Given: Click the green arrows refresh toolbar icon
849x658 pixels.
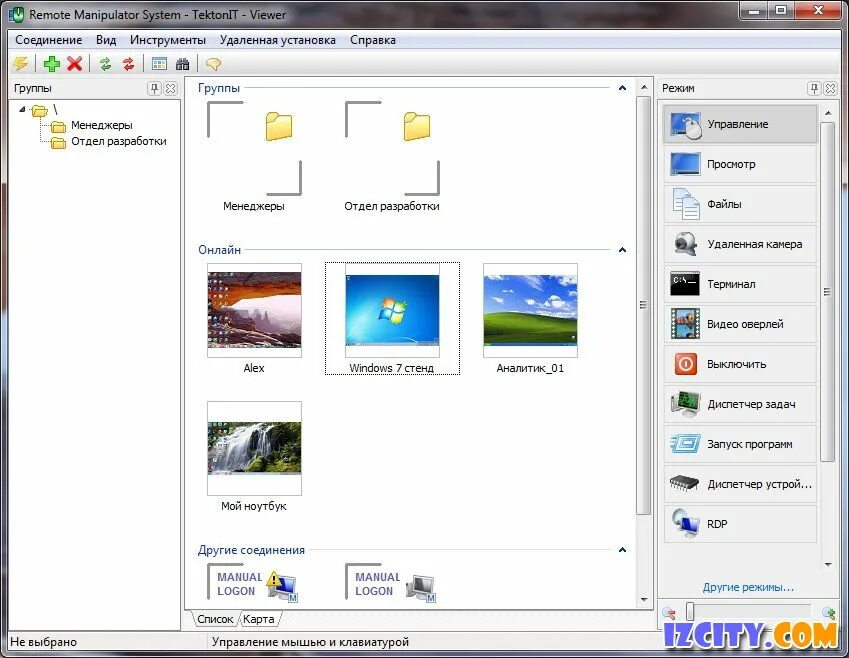Looking at the screenshot, I should [x=105, y=64].
